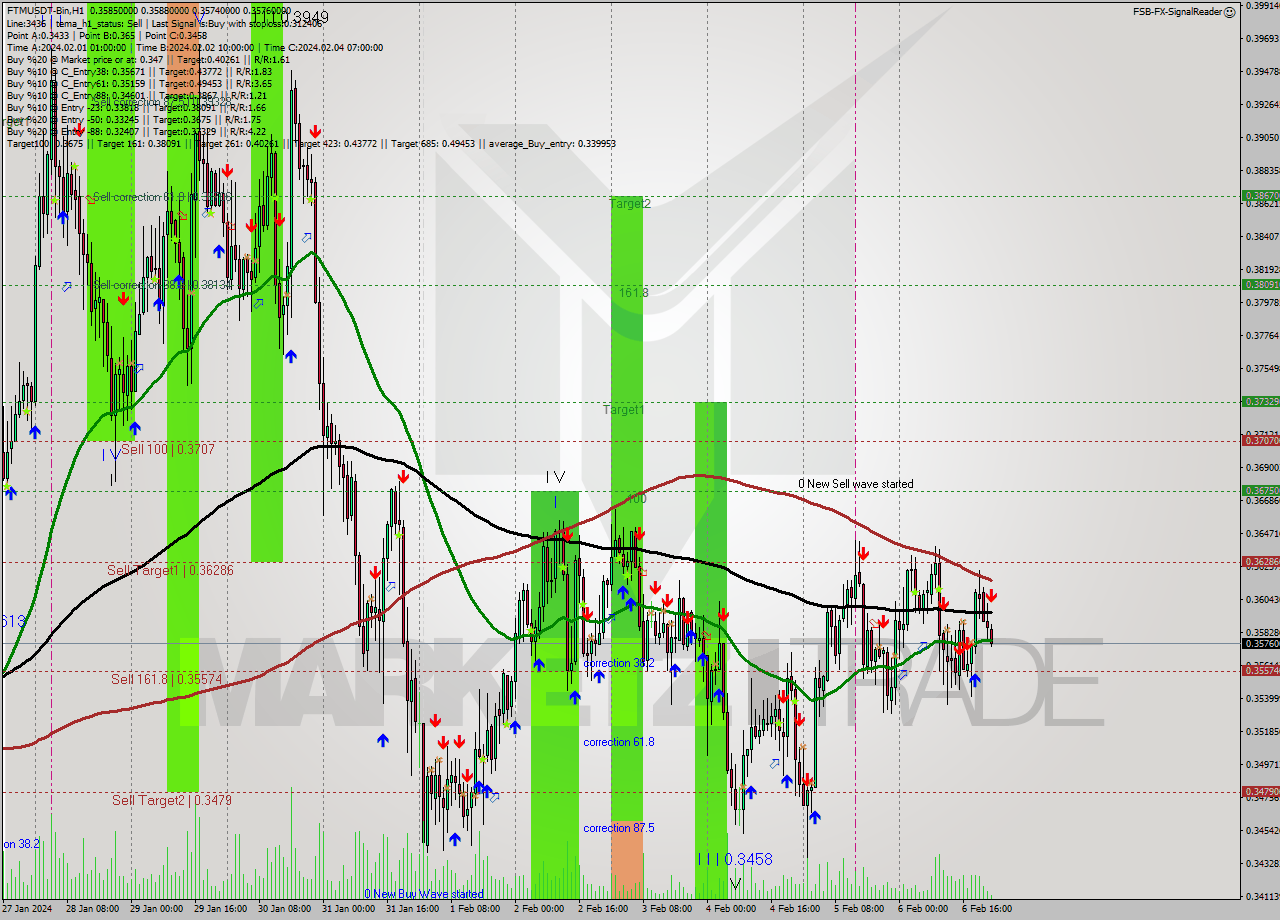The height and width of the screenshot is (920, 1280).
Task: Click the '6 Feb 16:00' time axis label
Action: click(987, 909)
